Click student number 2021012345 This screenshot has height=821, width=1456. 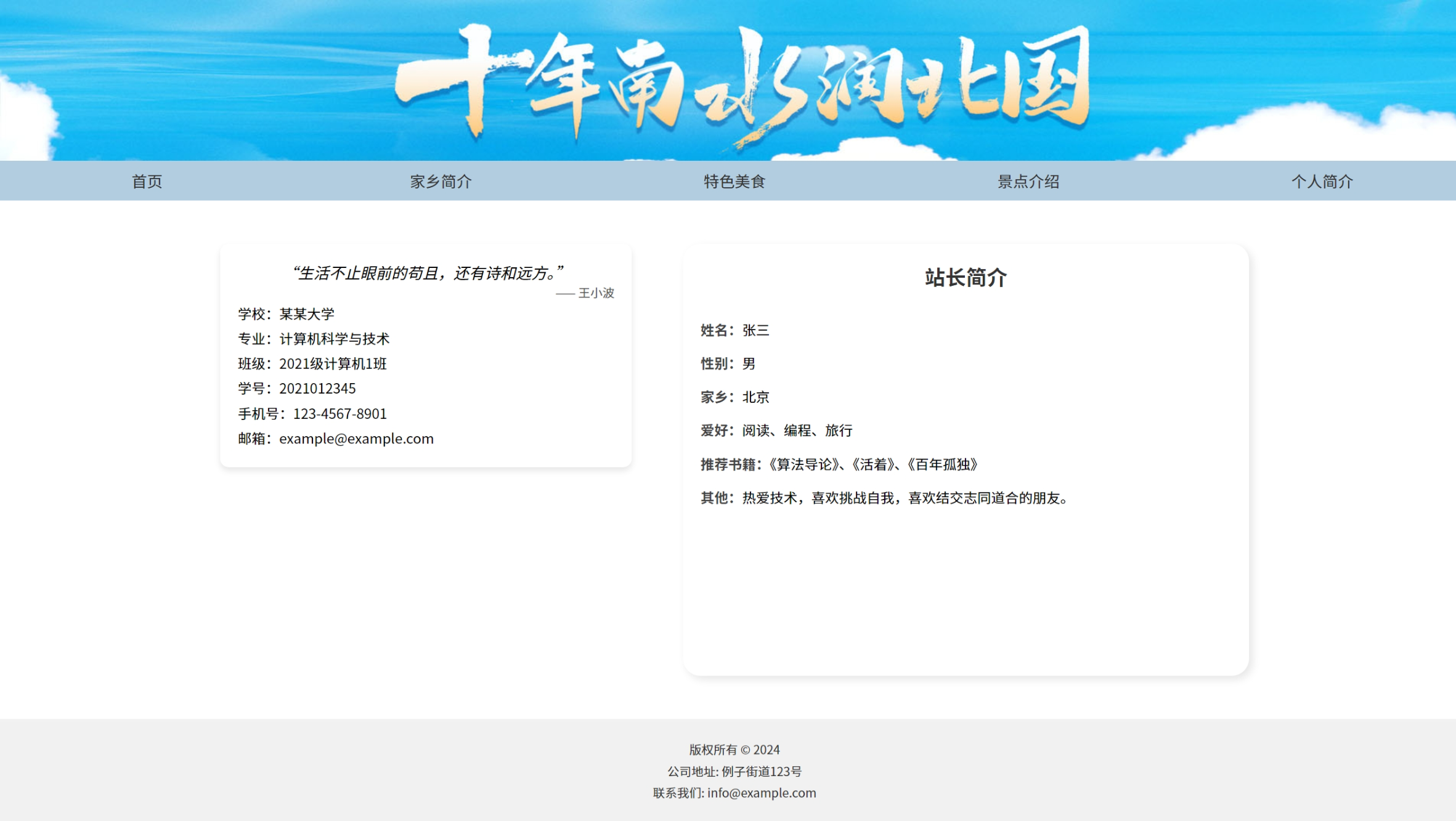tap(317, 389)
